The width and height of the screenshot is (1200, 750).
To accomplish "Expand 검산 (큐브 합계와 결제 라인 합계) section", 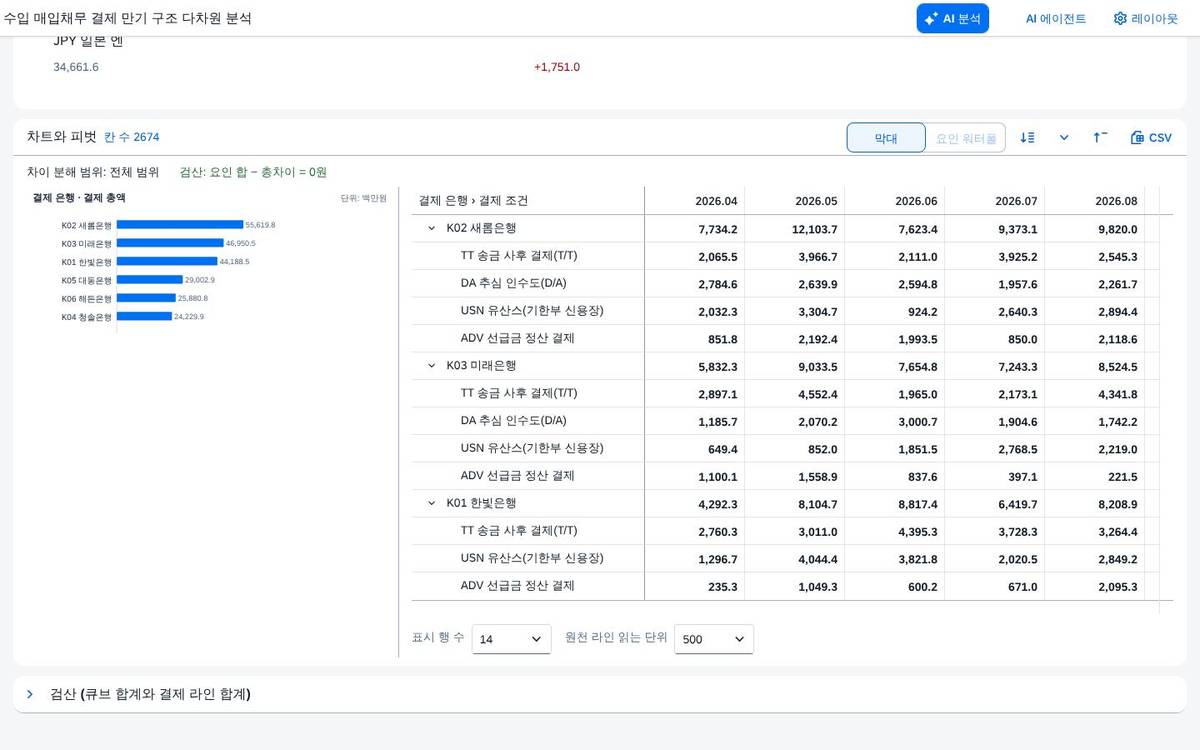I will tap(30, 694).
